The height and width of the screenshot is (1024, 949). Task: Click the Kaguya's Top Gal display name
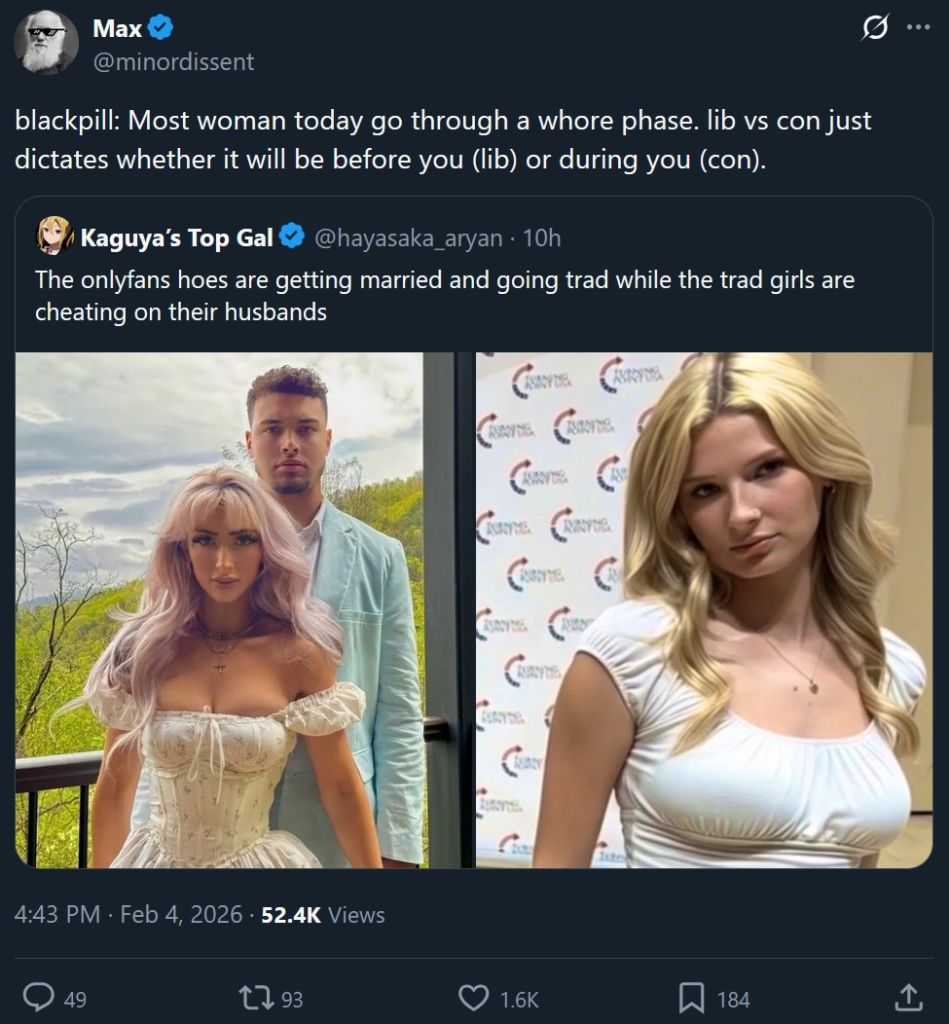click(x=177, y=238)
